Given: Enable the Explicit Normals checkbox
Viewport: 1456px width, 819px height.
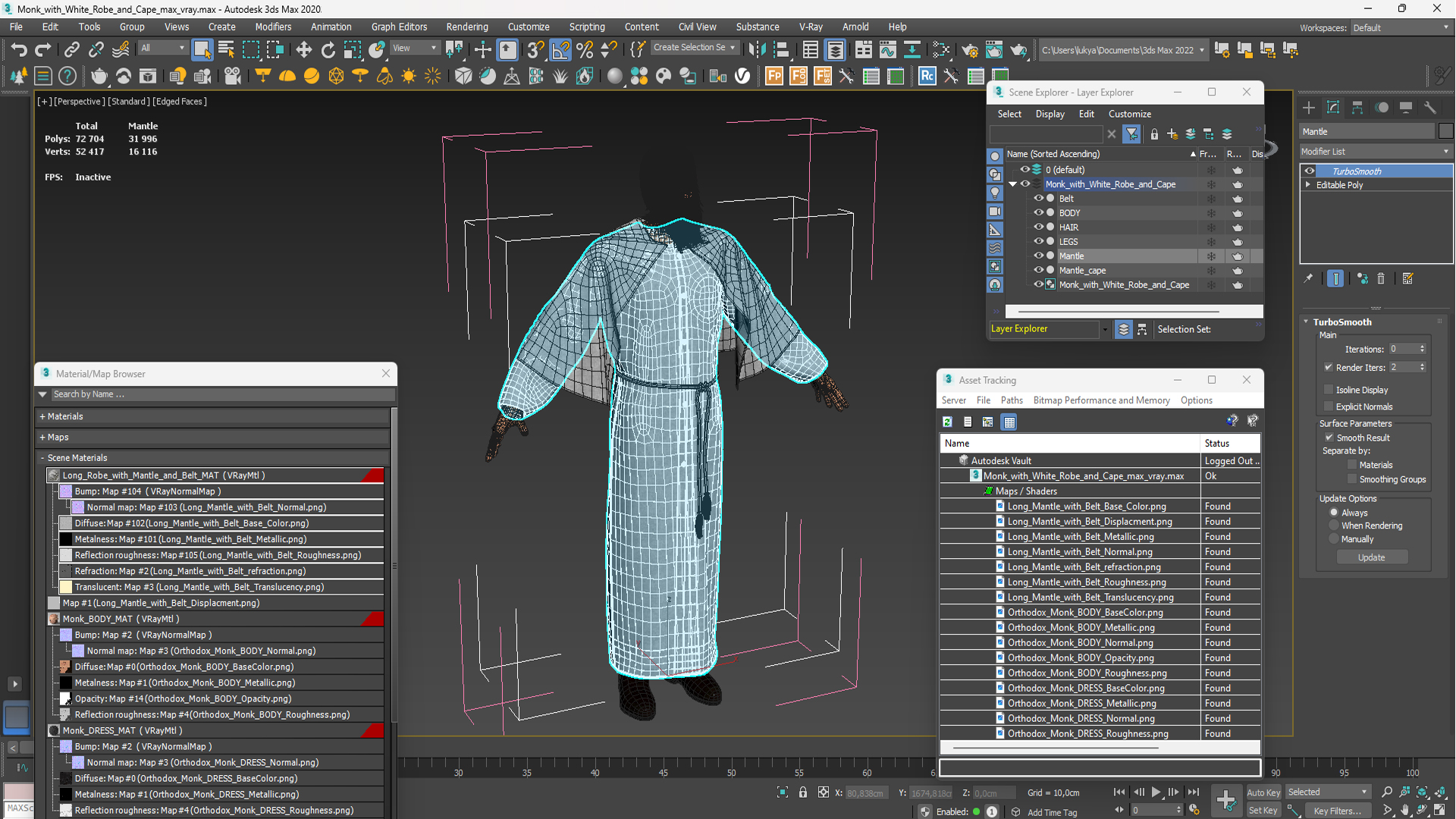Looking at the screenshot, I should [1329, 406].
